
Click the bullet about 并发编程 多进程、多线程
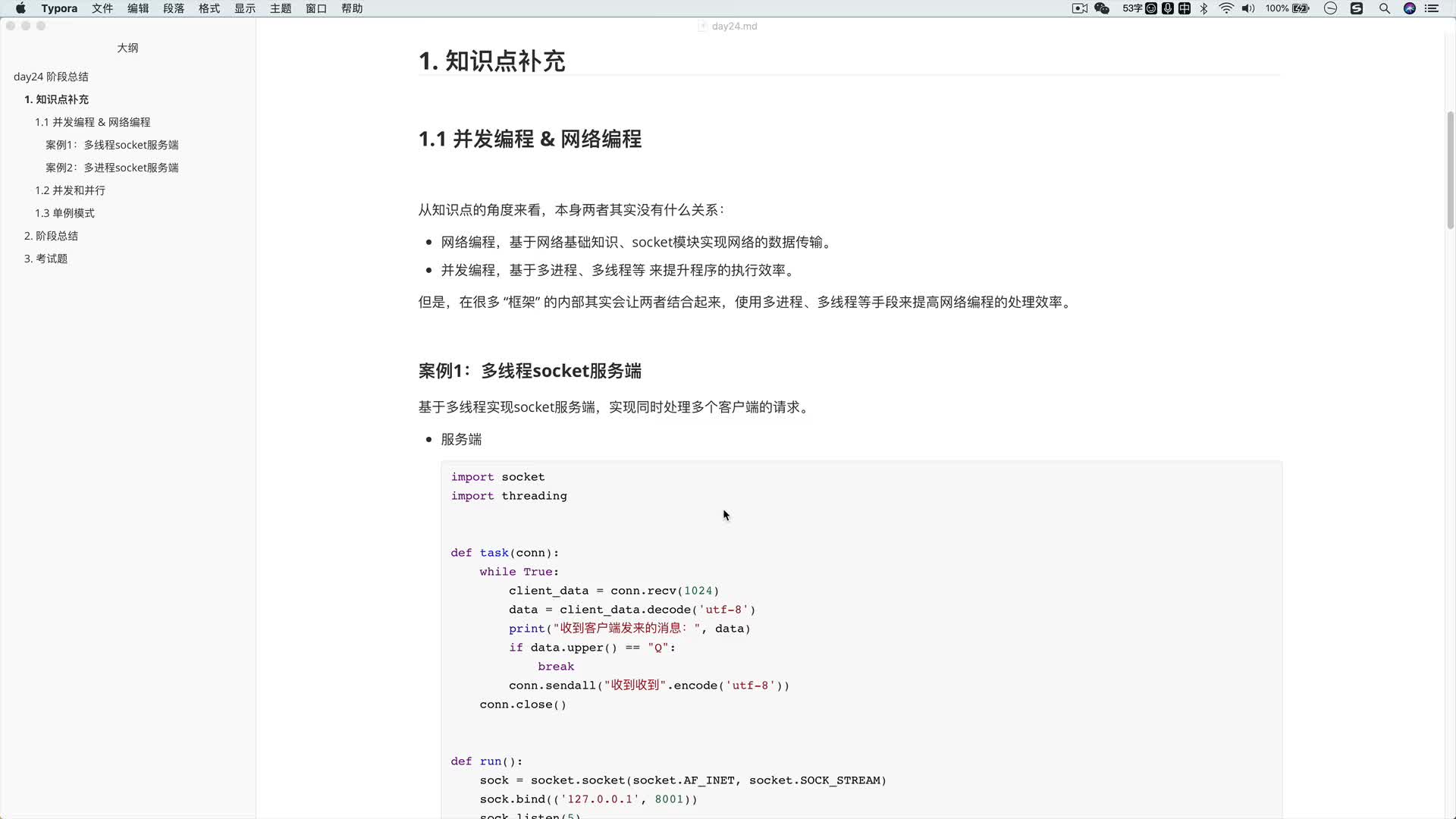click(619, 270)
